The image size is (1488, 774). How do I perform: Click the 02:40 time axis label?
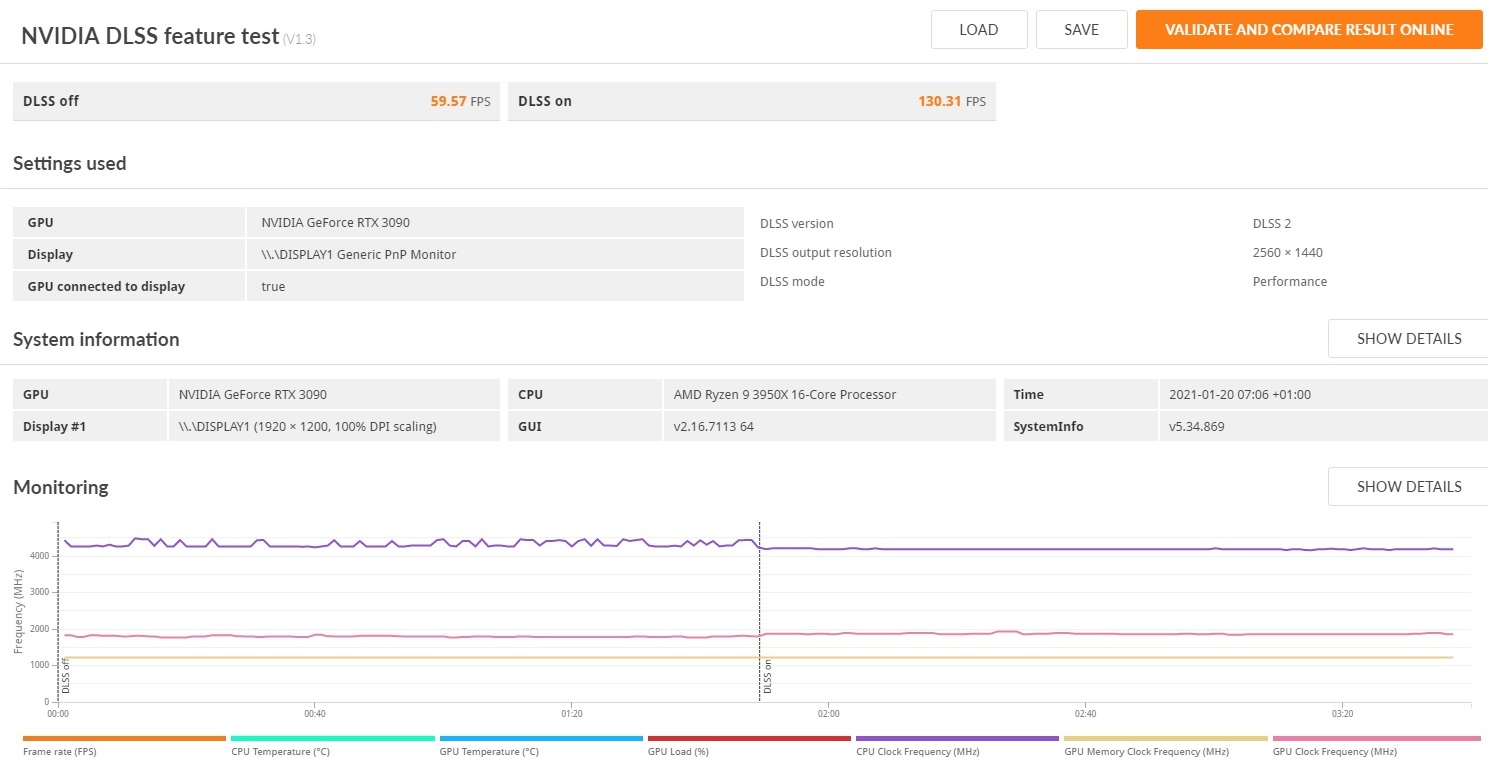[1085, 714]
